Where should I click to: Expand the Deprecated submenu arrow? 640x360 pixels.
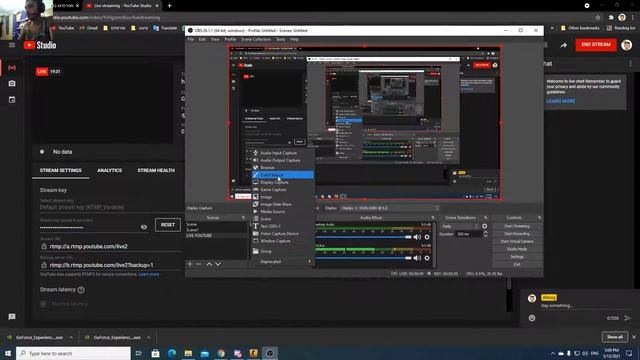click(309, 262)
